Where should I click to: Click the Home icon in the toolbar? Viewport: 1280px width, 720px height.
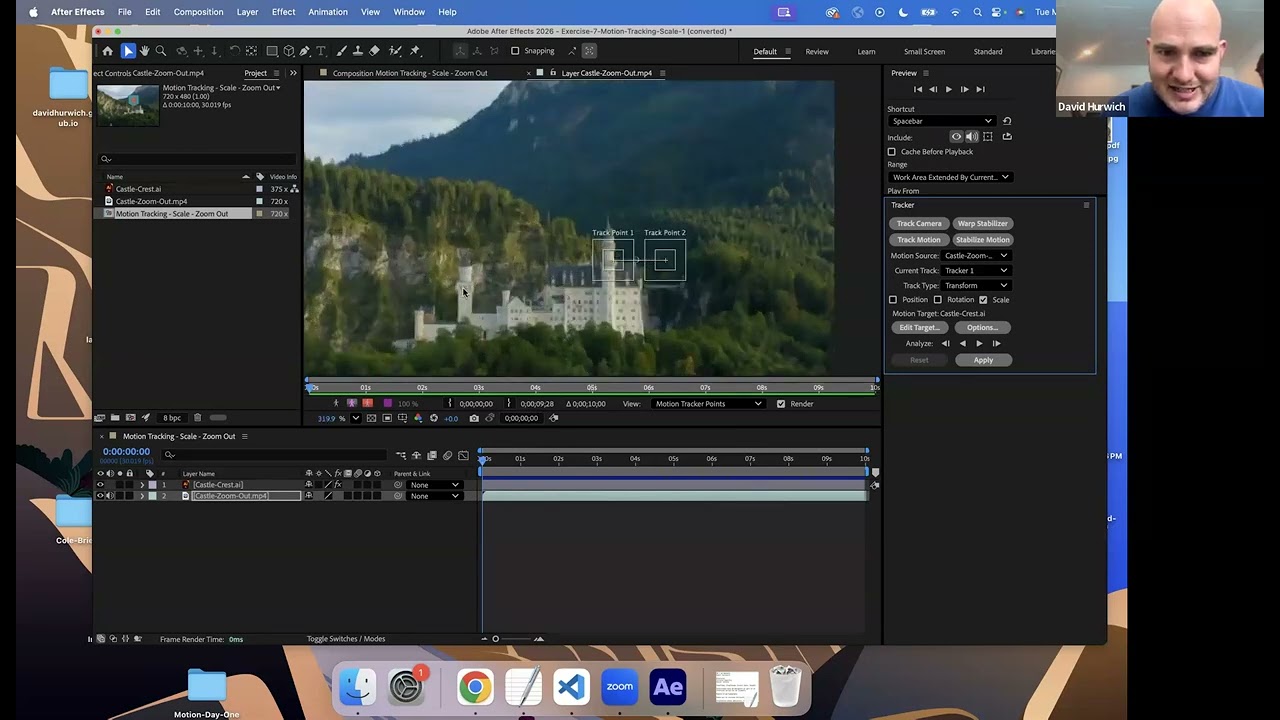pyautogui.click(x=108, y=51)
